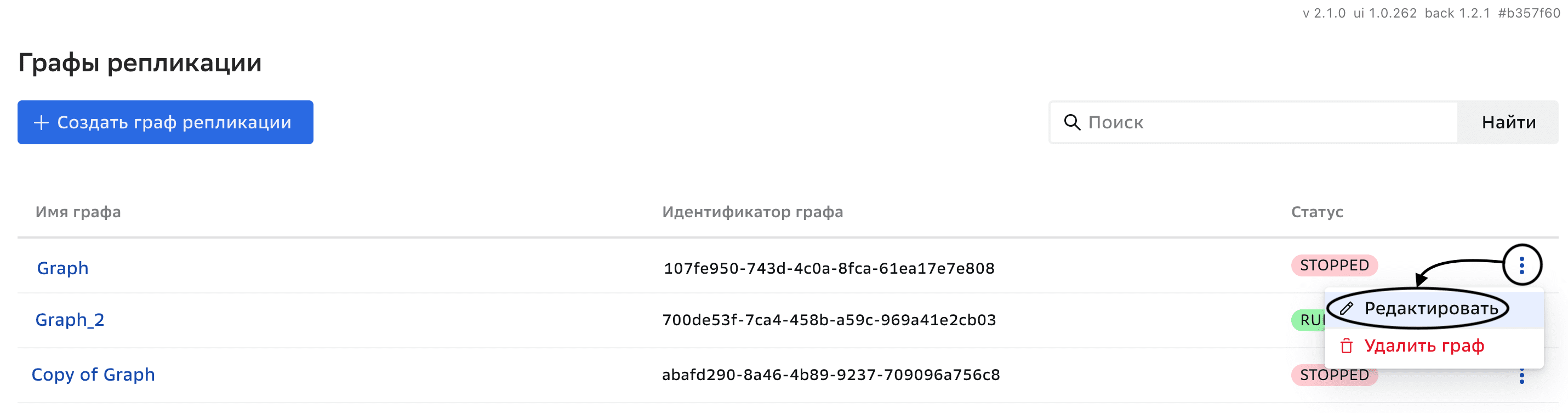Click the magnifier icon in search field
This screenshot has width=1568, height=413.
click(1071, 122)
